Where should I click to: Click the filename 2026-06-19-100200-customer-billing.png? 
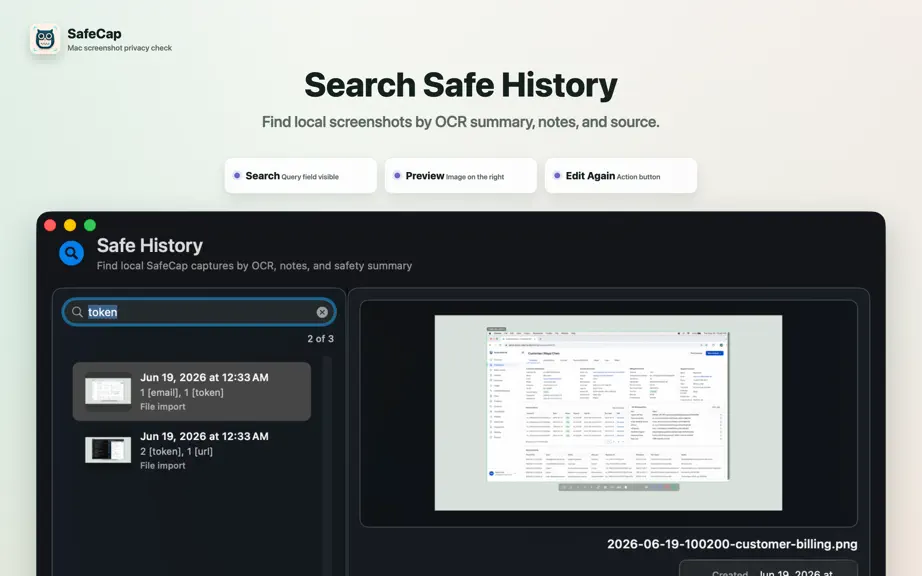pyautogui.click(x=732, y=544)
